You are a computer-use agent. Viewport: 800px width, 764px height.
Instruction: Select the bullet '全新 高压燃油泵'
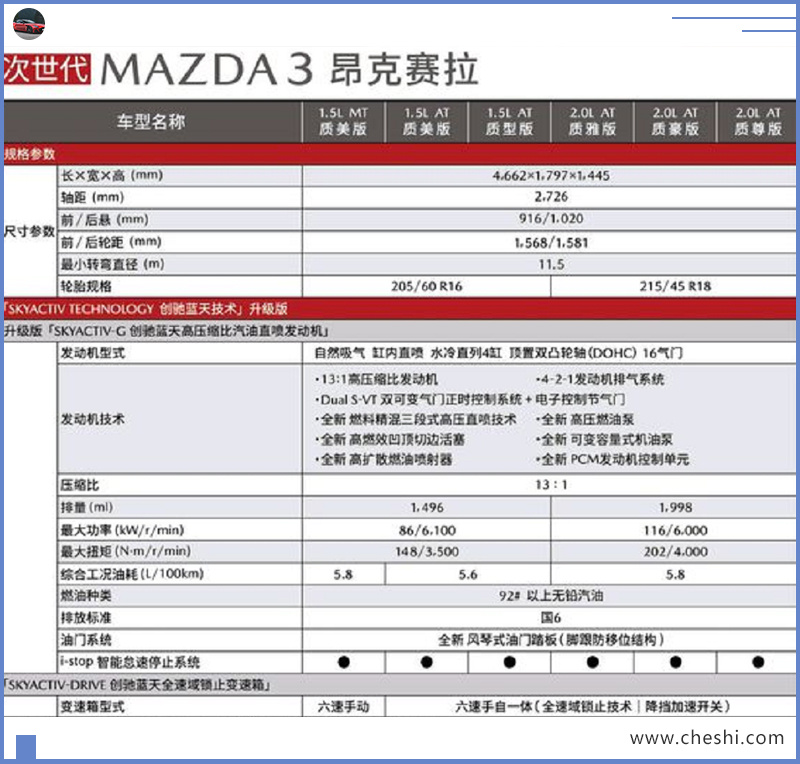click(x=585, y=420)
